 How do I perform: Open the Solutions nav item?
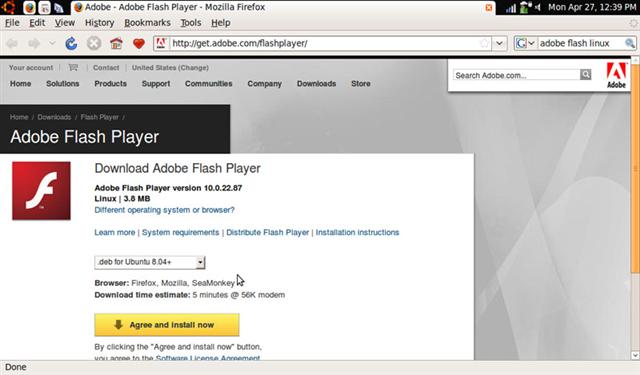coord(62,84)
